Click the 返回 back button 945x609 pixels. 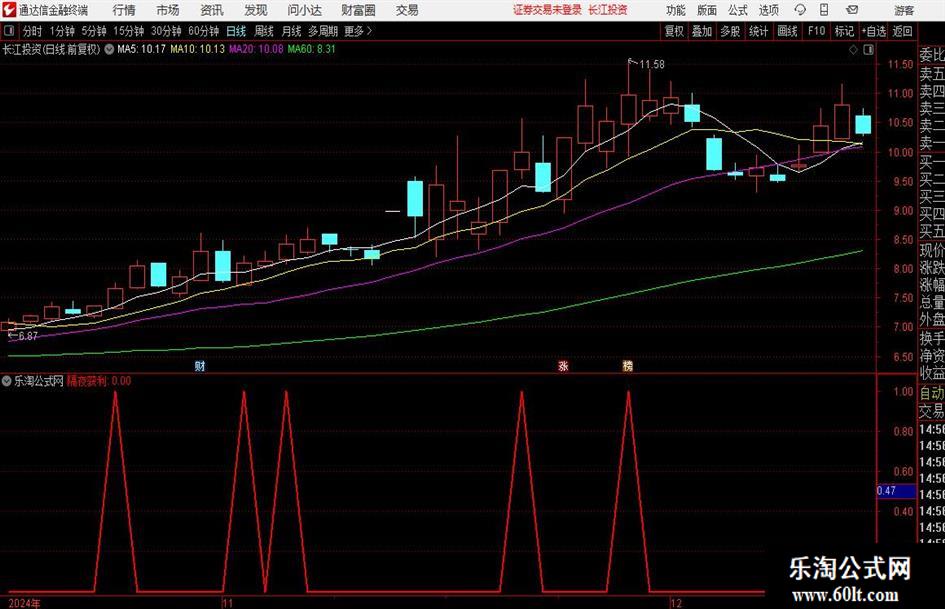click(x=902, y=31)
